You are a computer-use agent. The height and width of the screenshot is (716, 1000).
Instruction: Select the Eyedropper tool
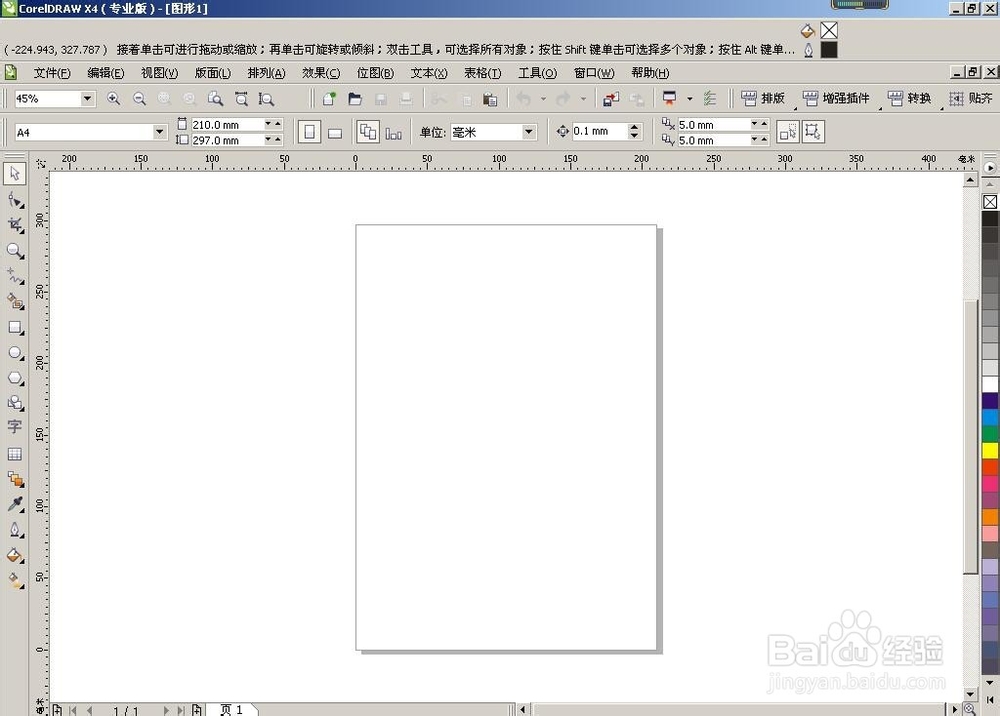point(15,504)
